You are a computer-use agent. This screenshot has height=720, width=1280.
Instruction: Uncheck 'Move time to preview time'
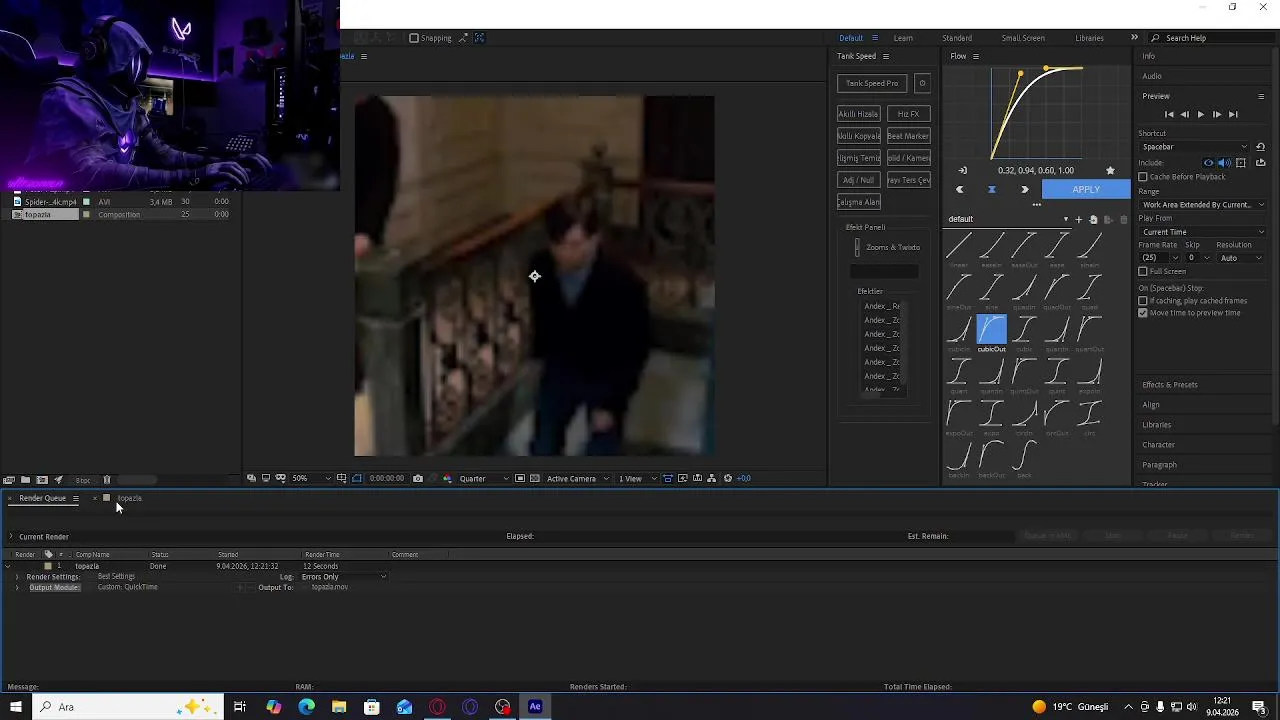coord(1143,313)
